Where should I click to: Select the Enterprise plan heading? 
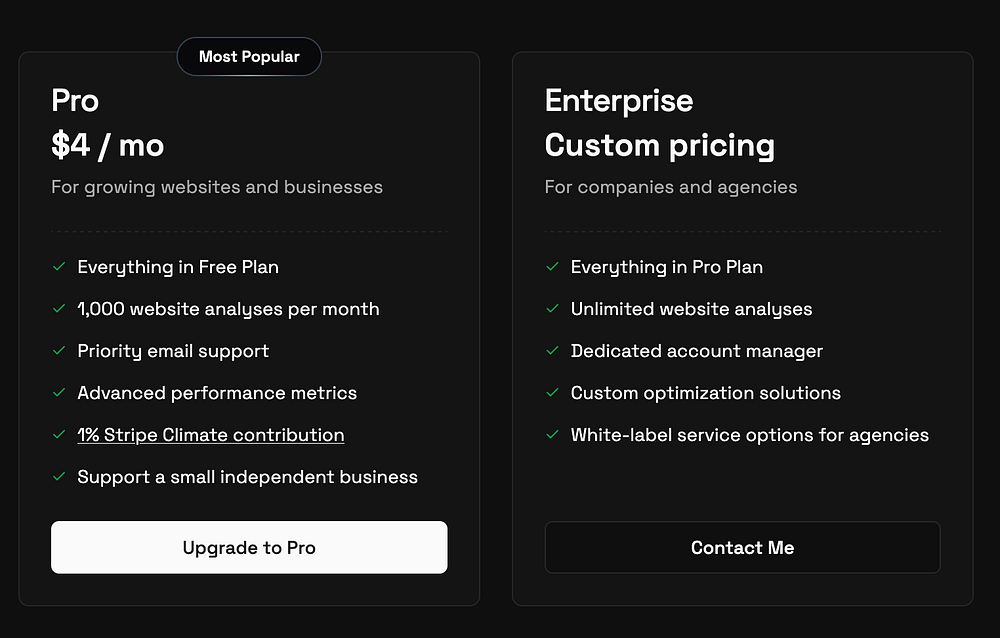[x=619, y=101]
